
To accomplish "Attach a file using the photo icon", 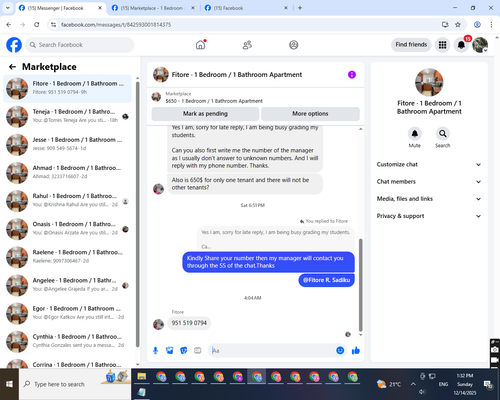I will (169, 350).
